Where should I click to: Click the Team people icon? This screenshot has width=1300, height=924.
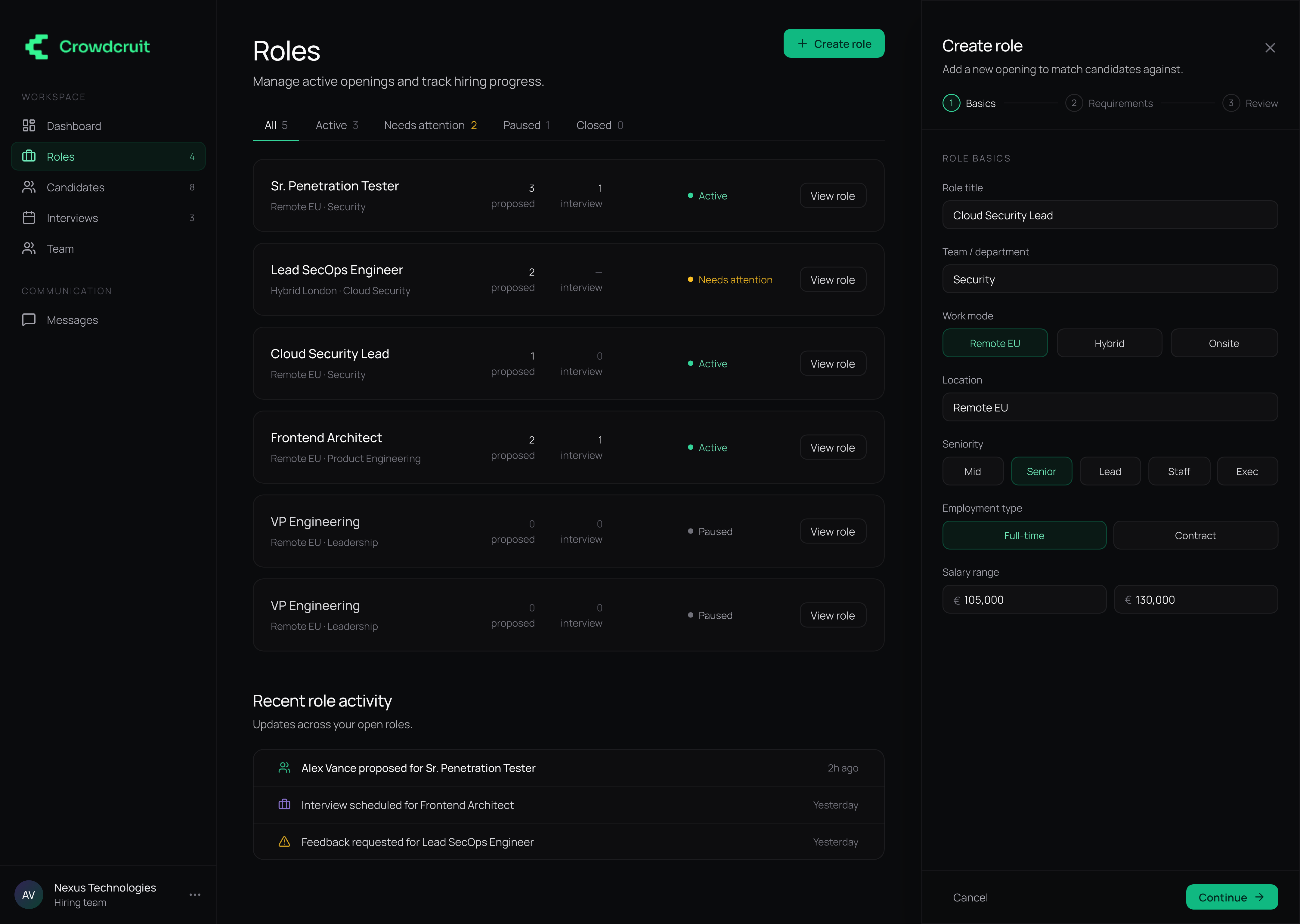pos(29,248)
